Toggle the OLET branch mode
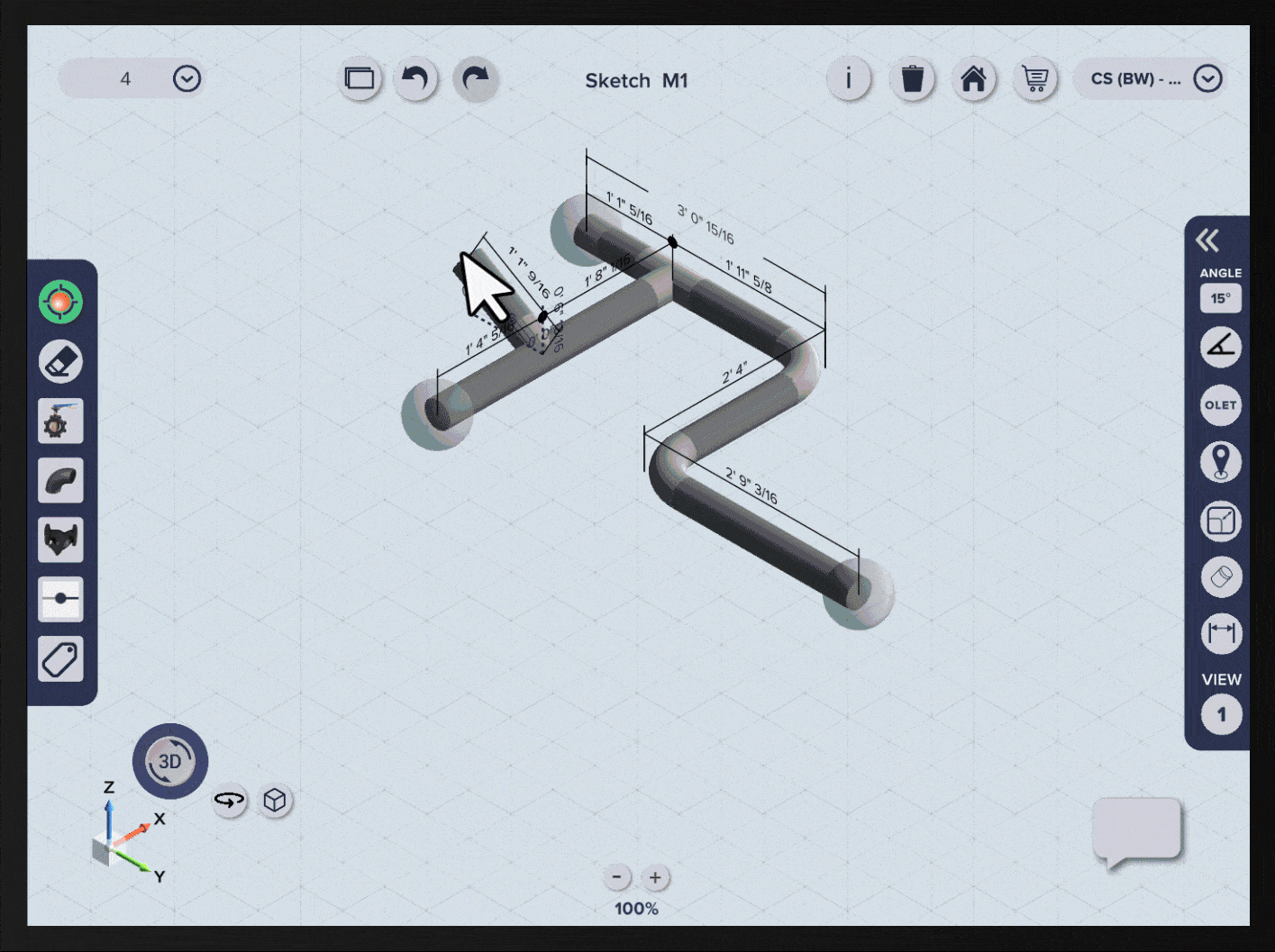The height and width of the screenshot is (952, 1275). (x=1221, y=405)
